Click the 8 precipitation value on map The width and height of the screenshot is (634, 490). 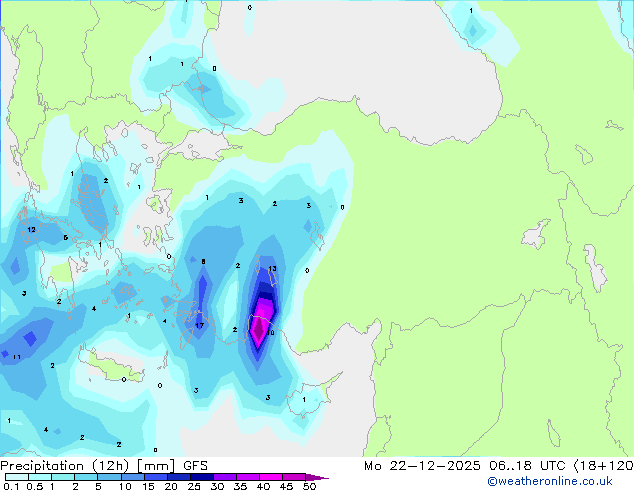[x=203, y=262]
